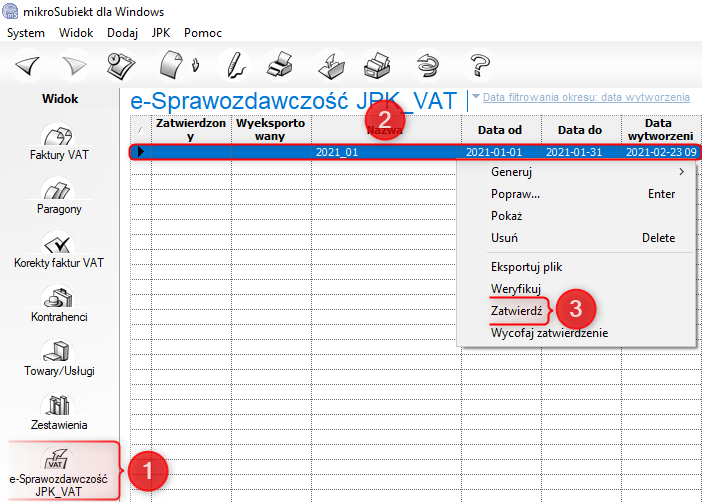
Task: Click the spiral refresh toolbar icon
Action: tap(428, 65)
